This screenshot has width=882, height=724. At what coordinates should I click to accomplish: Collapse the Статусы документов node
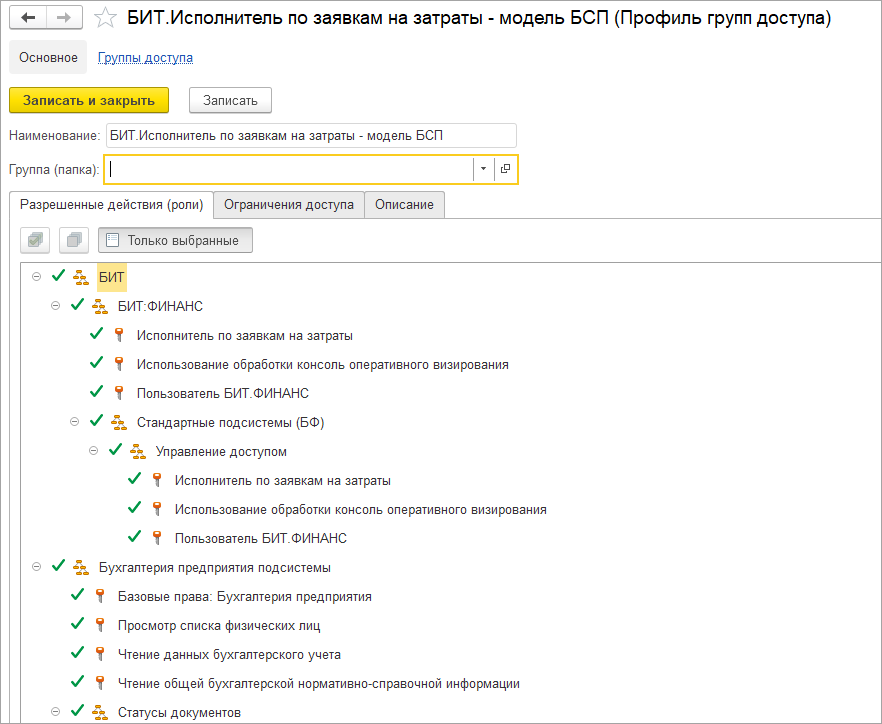click(x=56, y=712)
